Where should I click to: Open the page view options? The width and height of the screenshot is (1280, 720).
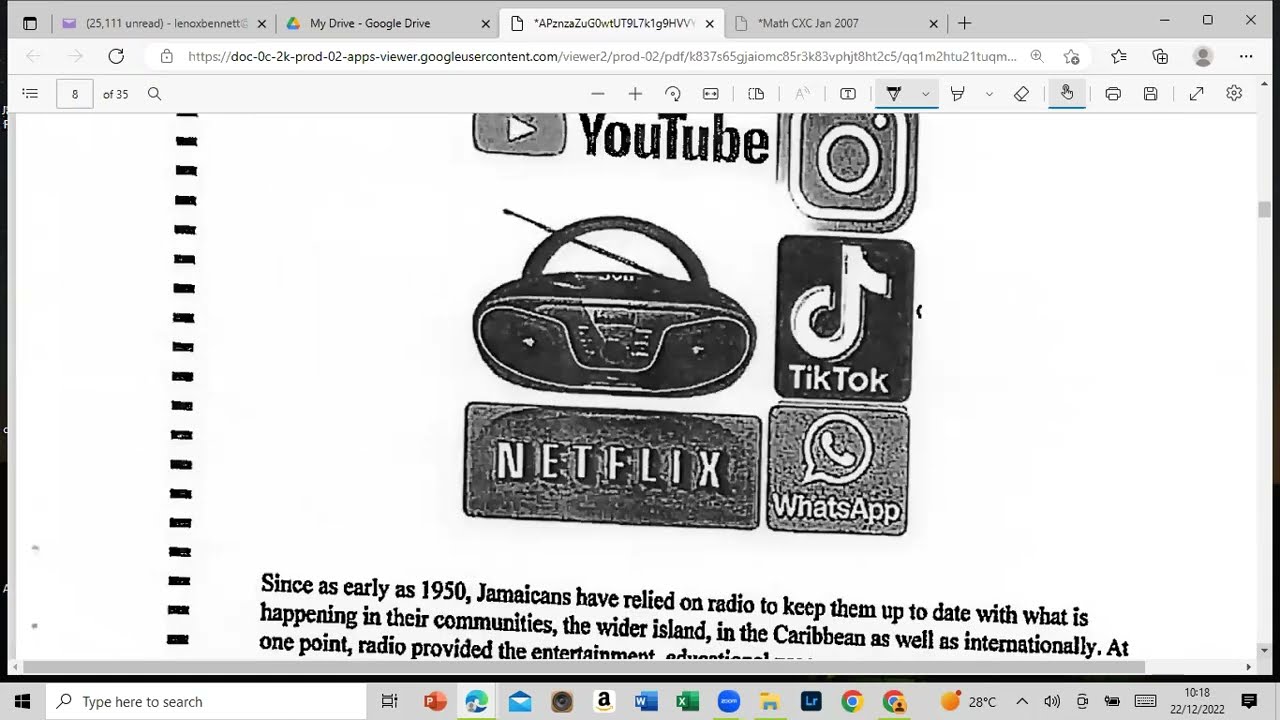pyautogui.click(x=756, y=94)
